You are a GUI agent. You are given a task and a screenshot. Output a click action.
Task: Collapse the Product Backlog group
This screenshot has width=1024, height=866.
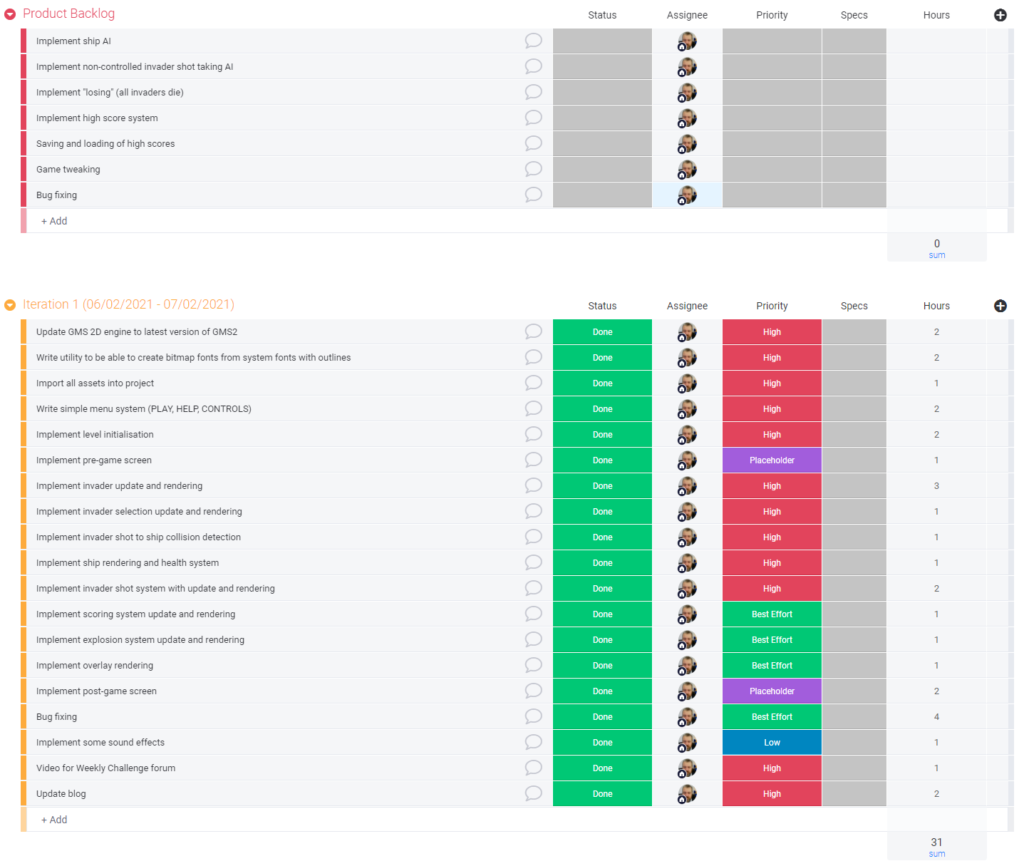(10, 15)
